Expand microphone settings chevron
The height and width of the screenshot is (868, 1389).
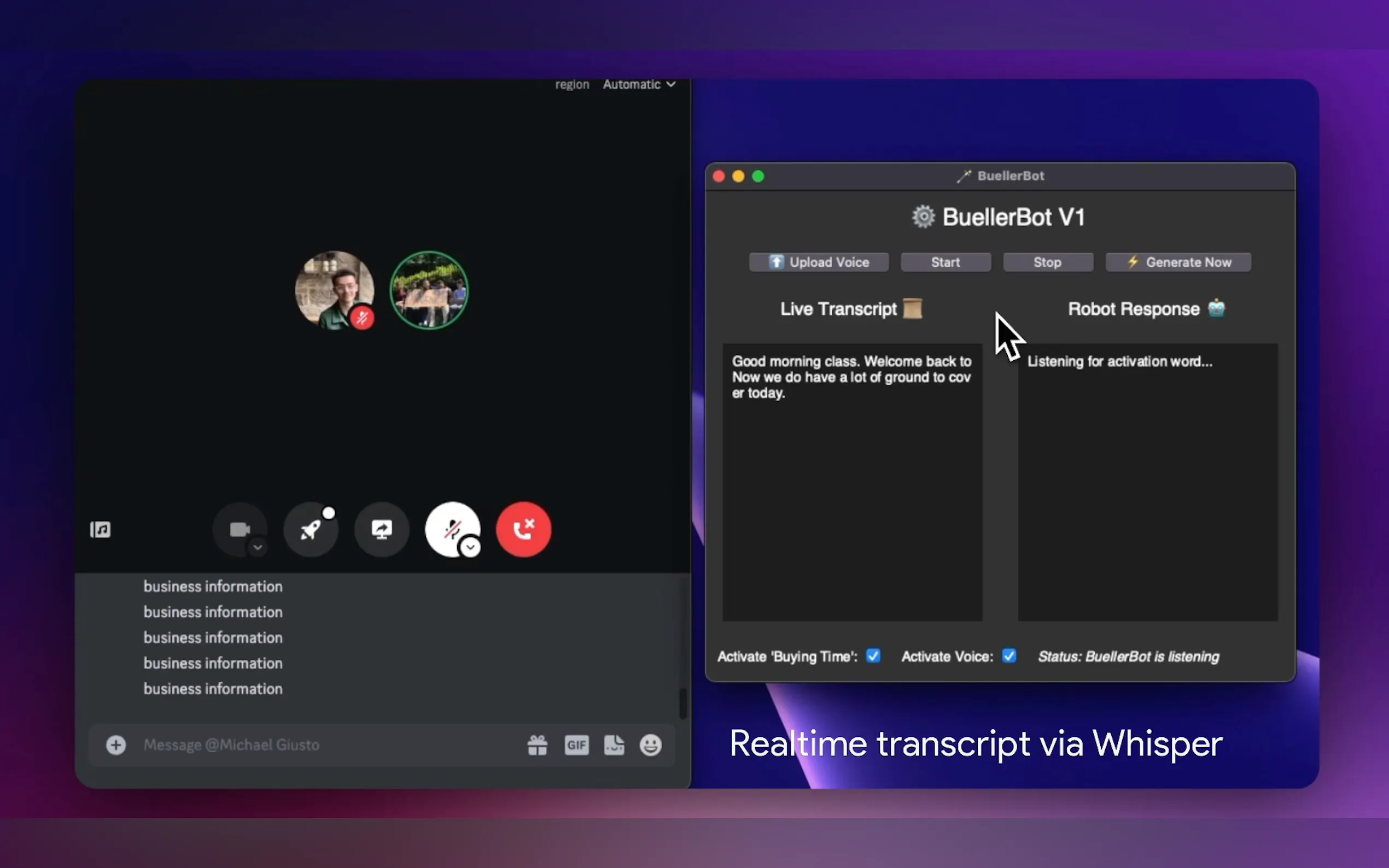point(470,547)
